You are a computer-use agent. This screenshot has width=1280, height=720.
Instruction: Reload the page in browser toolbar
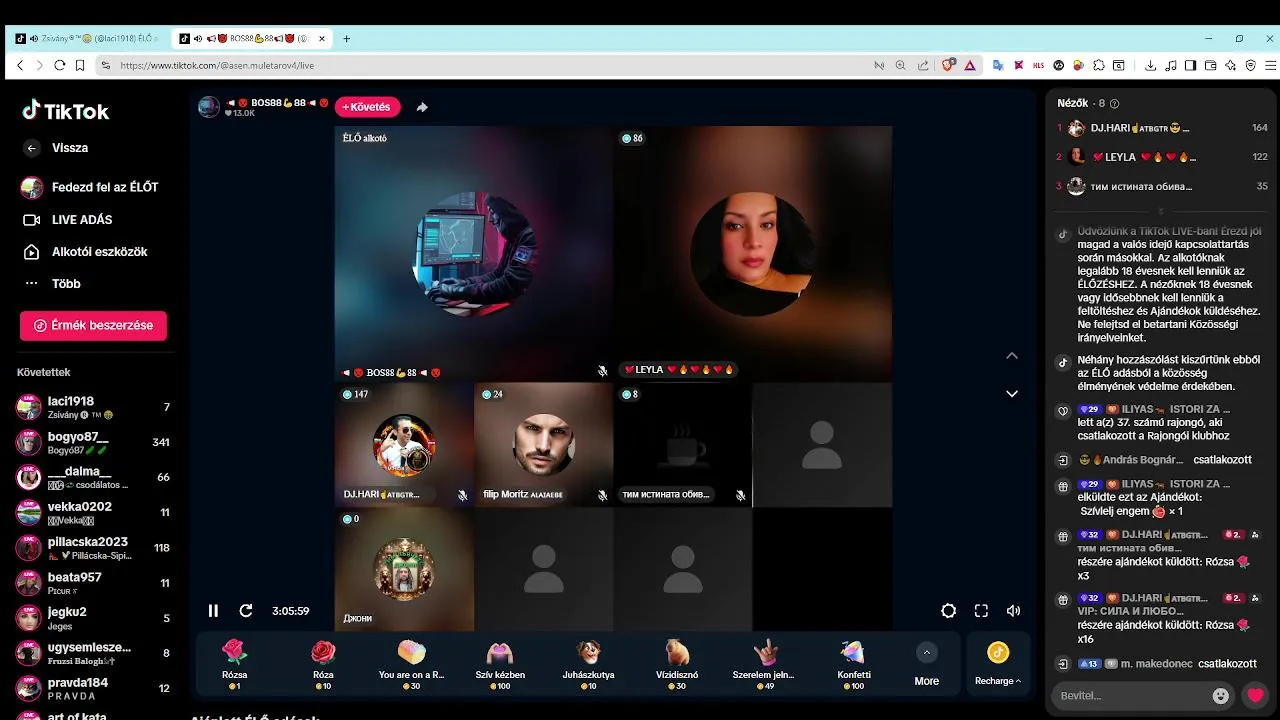(x=60, y=65)
